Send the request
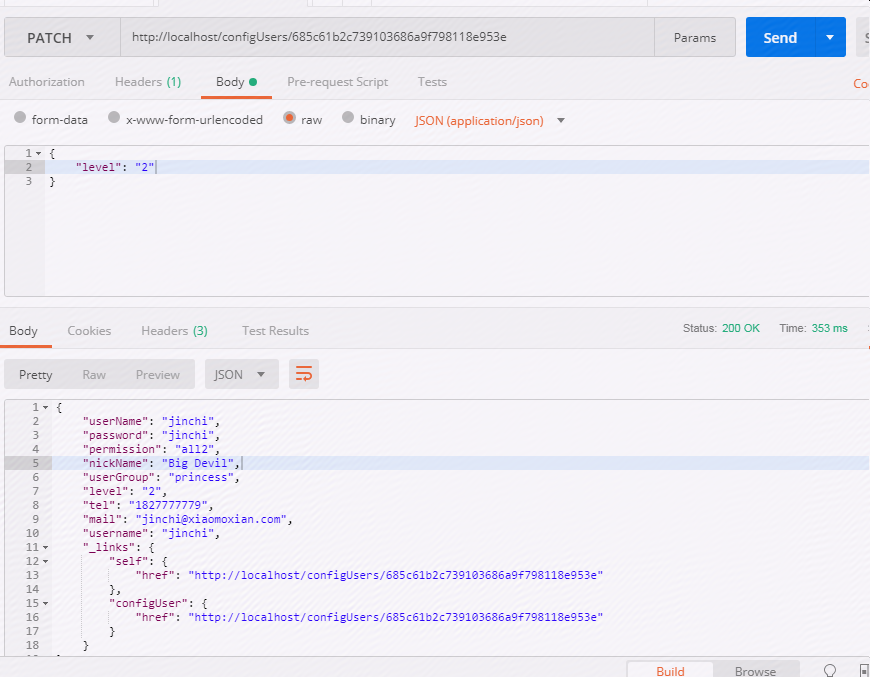The width and height of the screenshot is (870, 677). point(780,37)
